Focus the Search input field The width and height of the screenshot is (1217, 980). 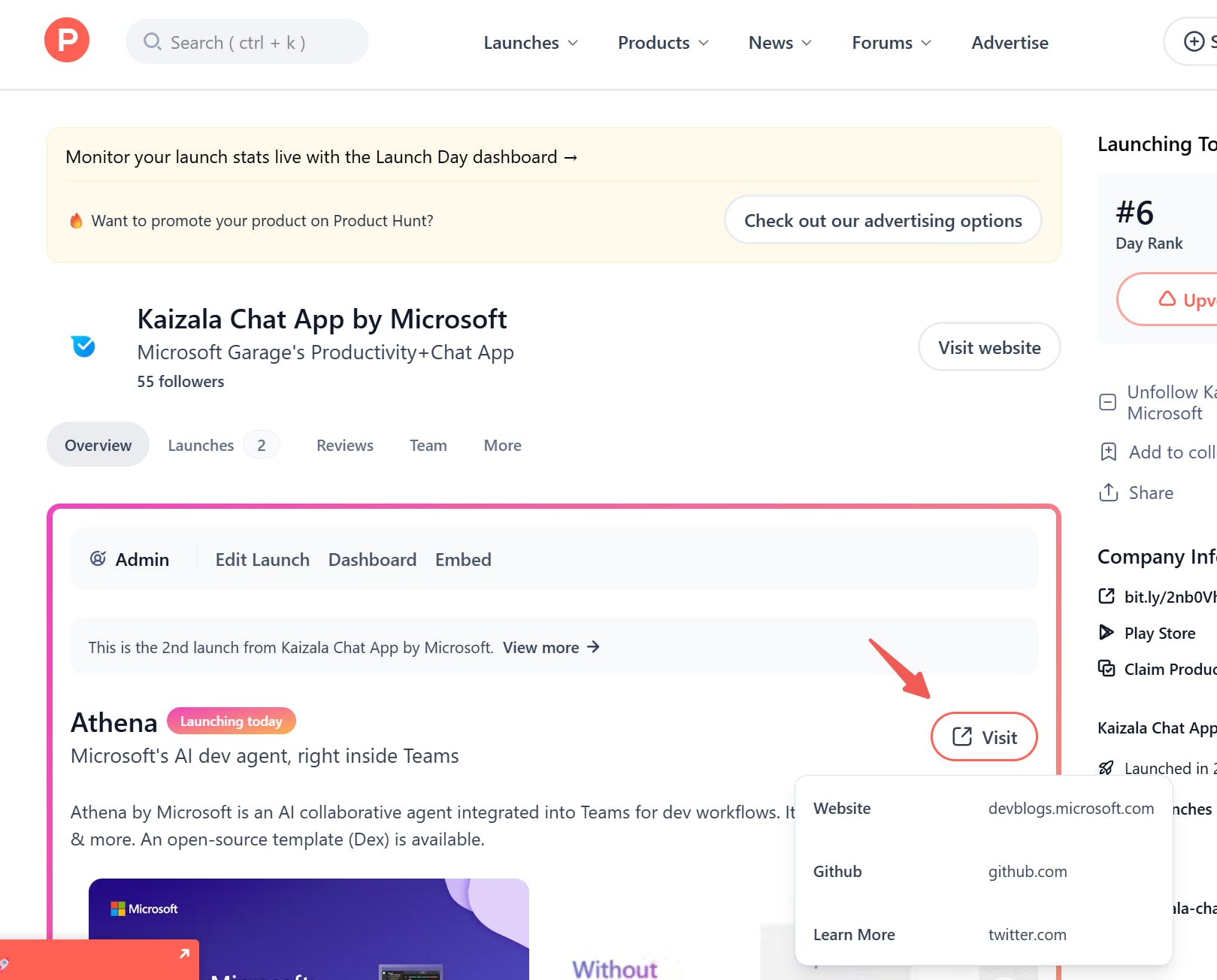pyautogui.click(x=247, y=42)
